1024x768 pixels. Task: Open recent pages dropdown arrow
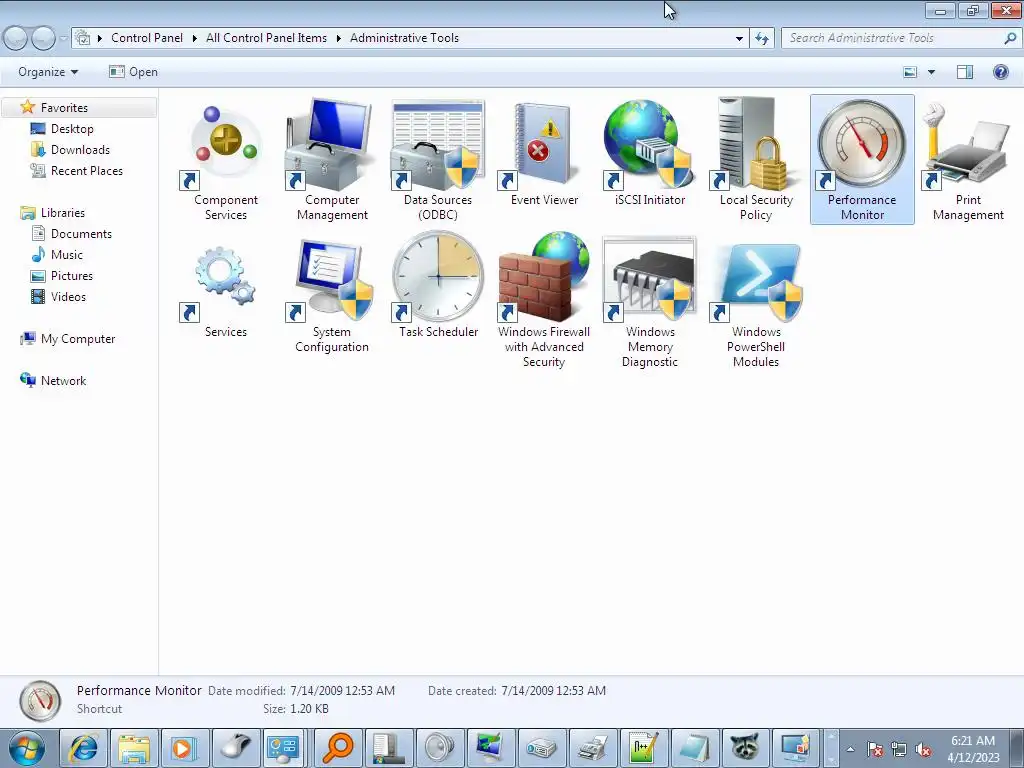63,39
